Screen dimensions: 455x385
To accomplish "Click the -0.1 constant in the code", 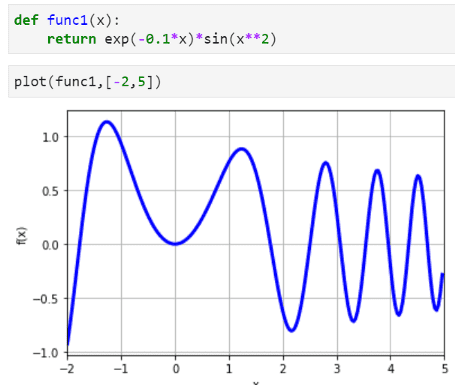I will coord(154,39).
